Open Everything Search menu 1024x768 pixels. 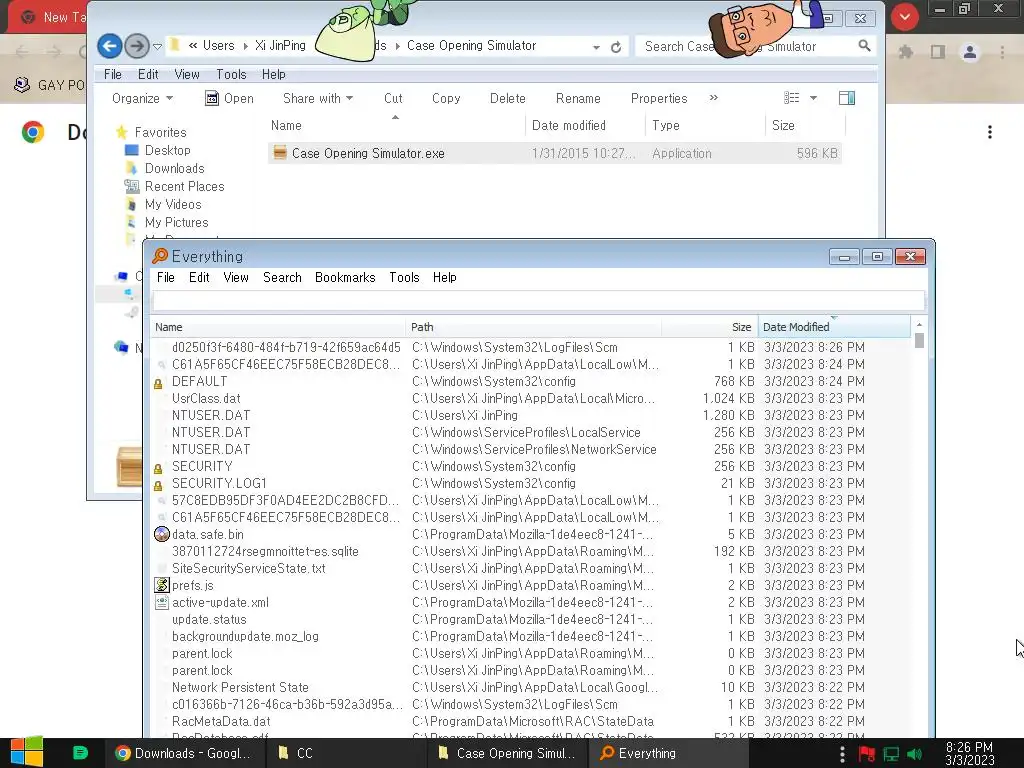coord(282,277)
